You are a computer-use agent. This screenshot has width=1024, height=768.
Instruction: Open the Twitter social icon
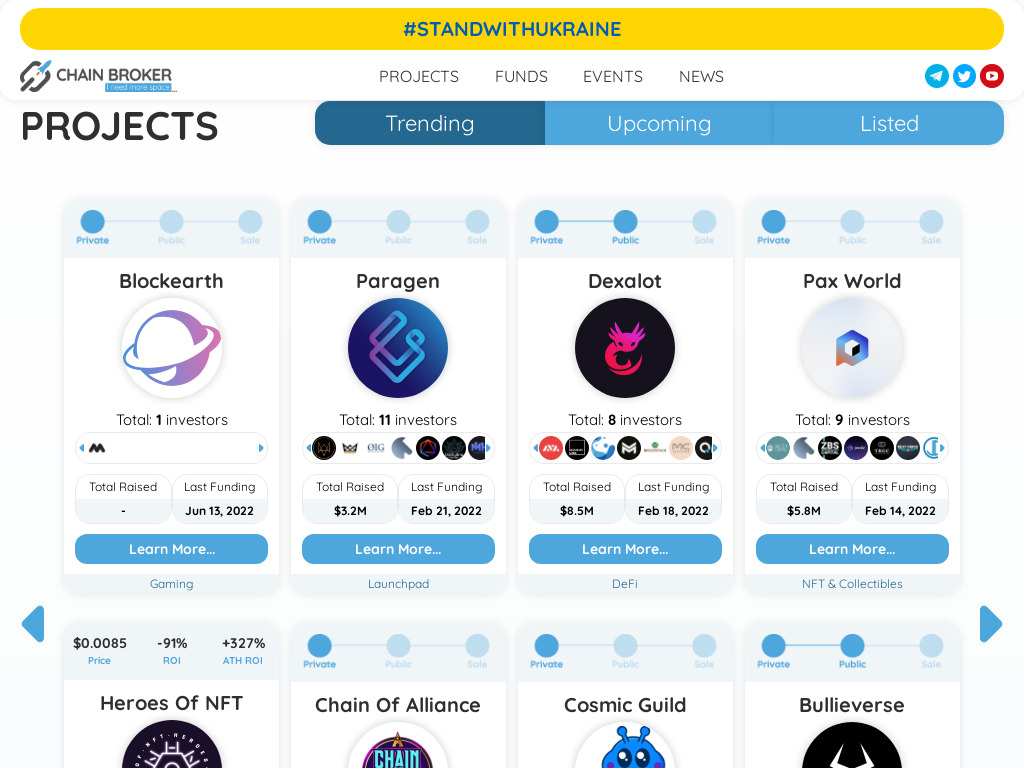[x=964, y=76]
